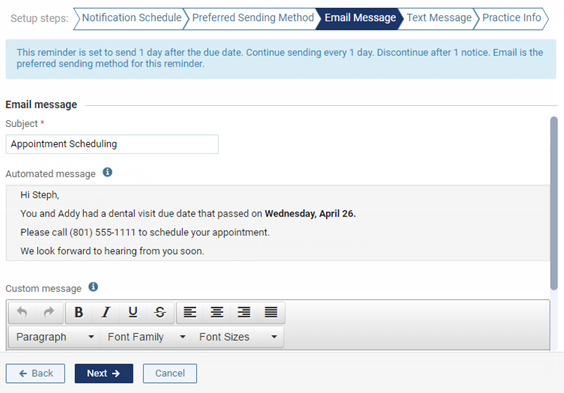Apply Italic formatting in the editor
This screenshot has height=393, width=564.
pos(106,312)
